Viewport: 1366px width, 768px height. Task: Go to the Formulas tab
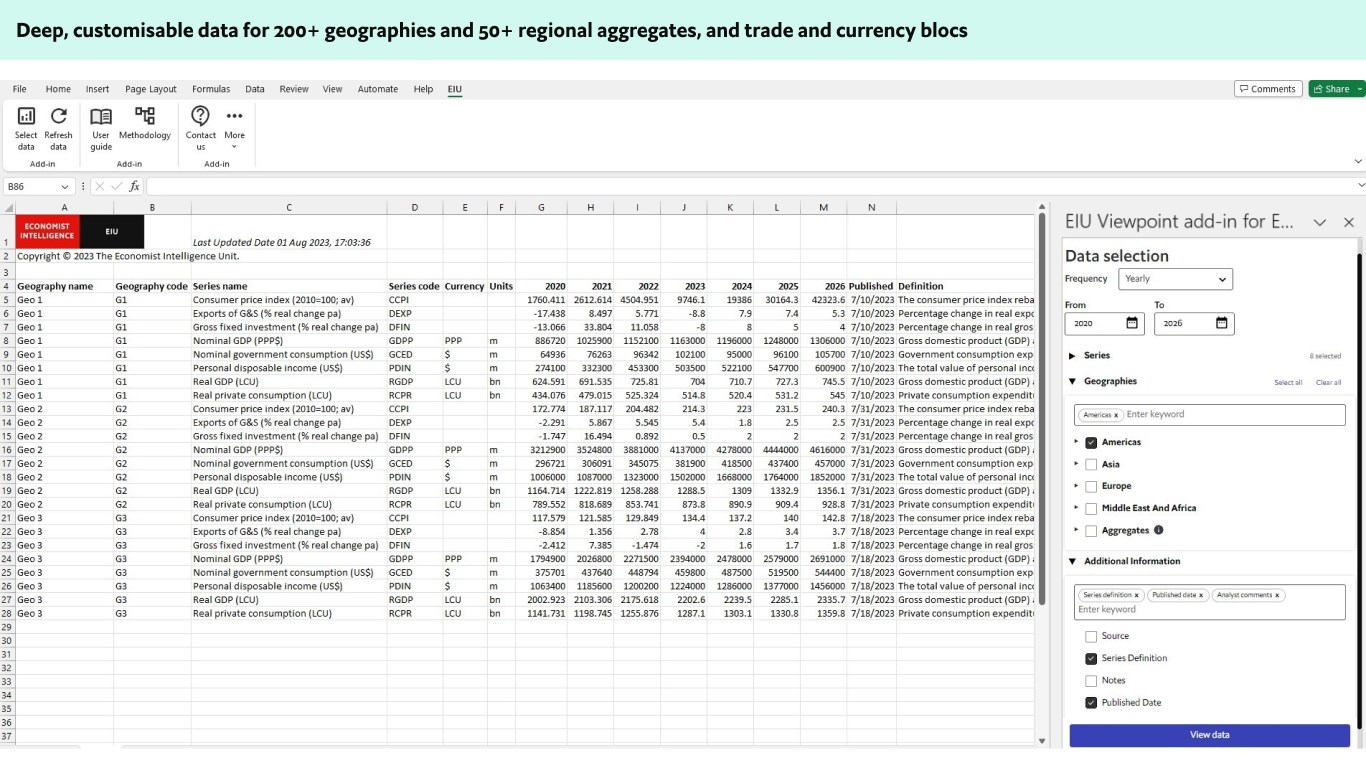coord(211,89)
